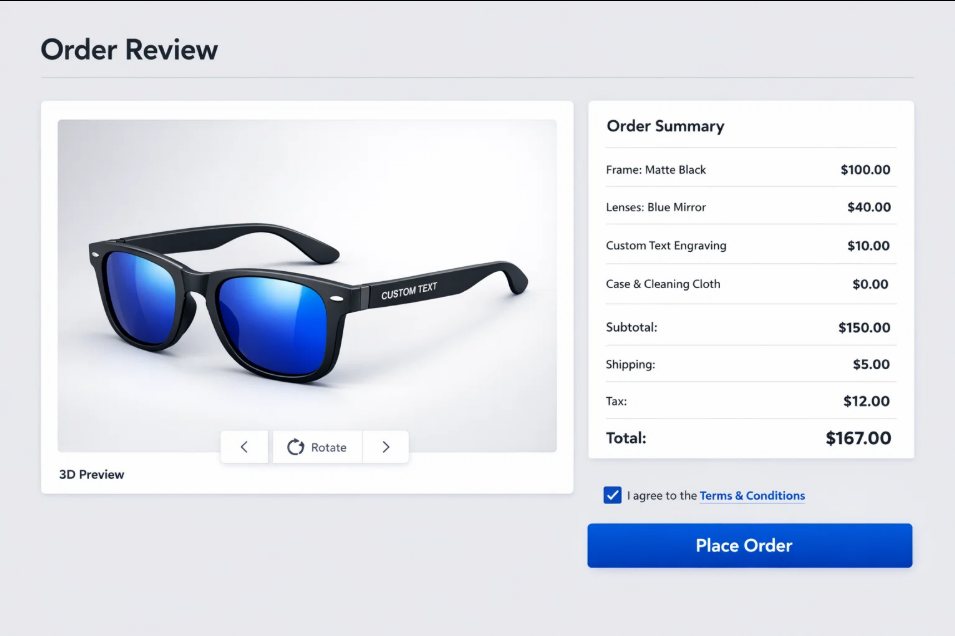Click the Order Summary heading
Image resolution: width=955 pixels, height=636 pixels.
click(x=665, y=126)
